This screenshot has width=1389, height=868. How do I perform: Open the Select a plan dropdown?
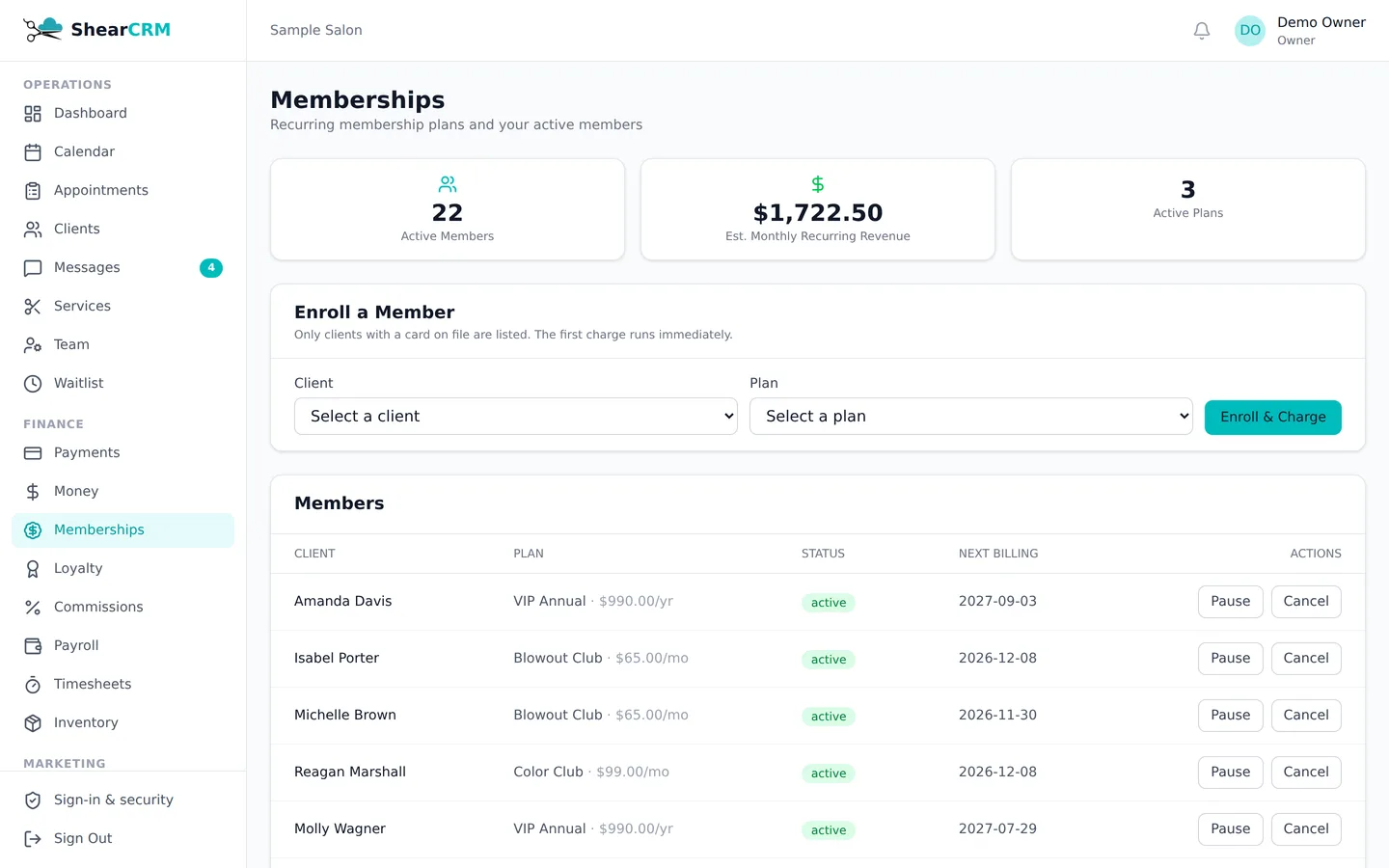coord(971,417)
